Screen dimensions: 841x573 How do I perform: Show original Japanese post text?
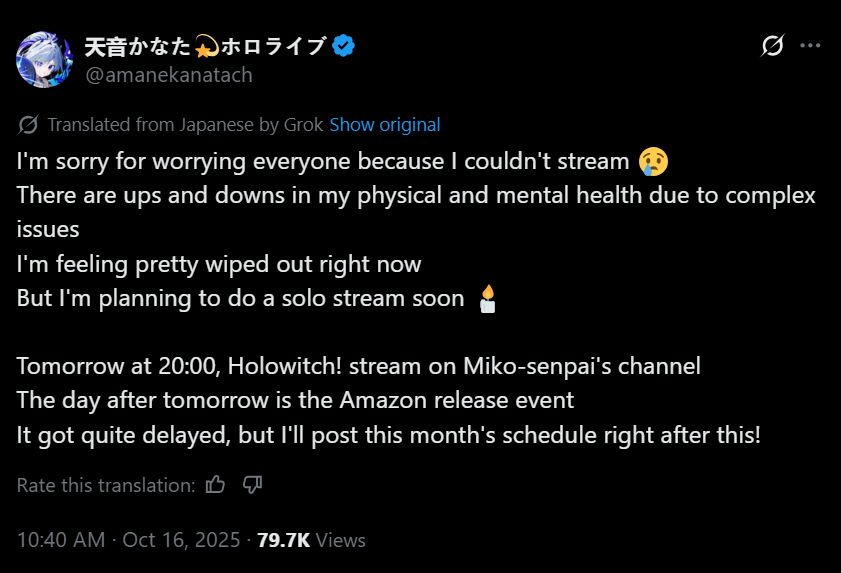click(x=385, y=125)
